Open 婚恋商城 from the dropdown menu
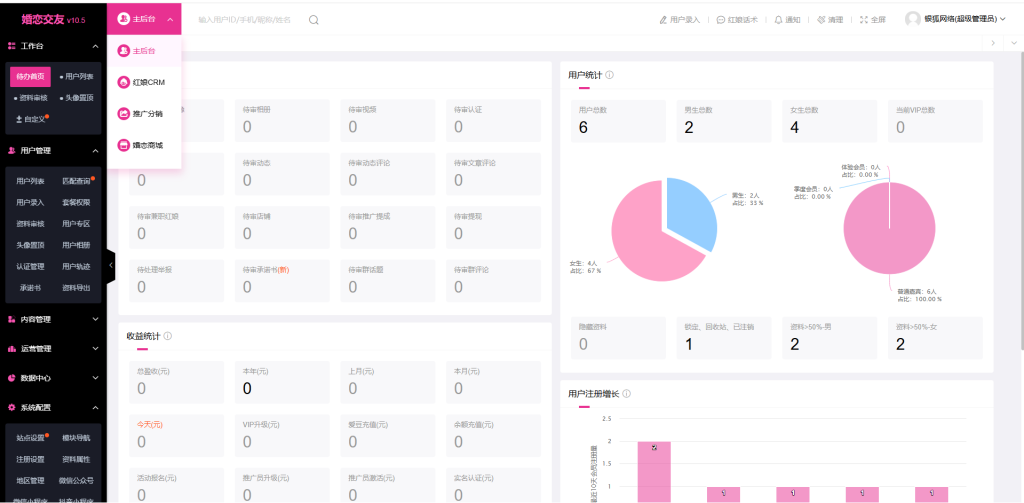 point(146,145)
